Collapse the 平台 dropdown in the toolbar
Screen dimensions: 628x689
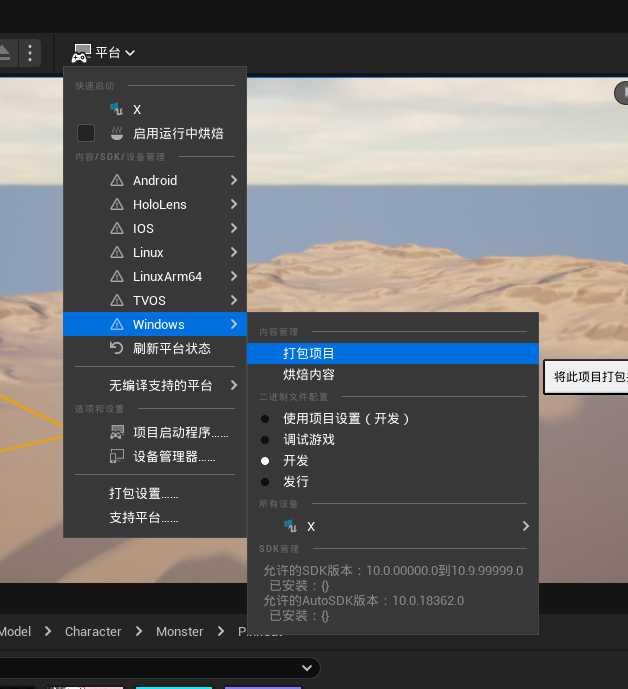103,52
